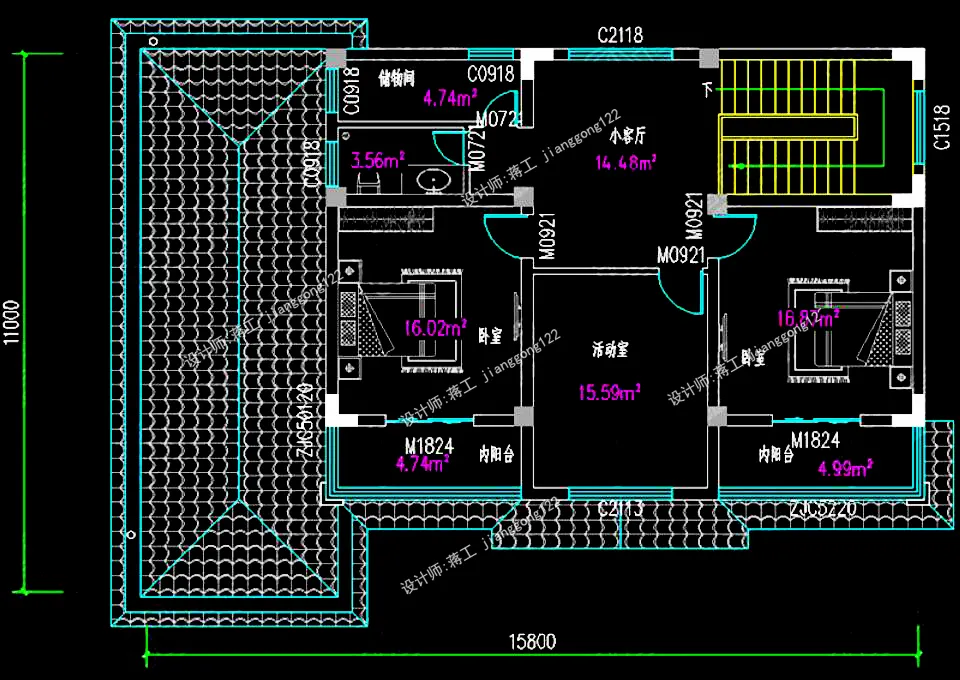This screenshot has width=960, height=680.
Task: Click the C1518 window label on right
Action: point(942,127)
